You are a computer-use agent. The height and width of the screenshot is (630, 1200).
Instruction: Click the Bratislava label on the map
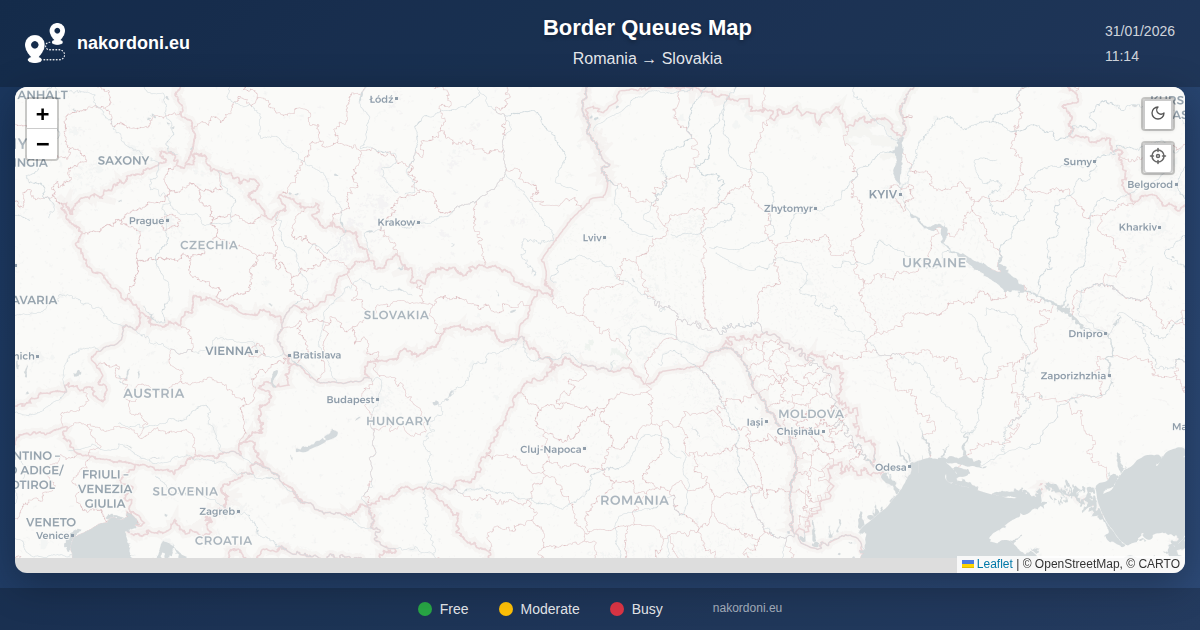(317, 355)
